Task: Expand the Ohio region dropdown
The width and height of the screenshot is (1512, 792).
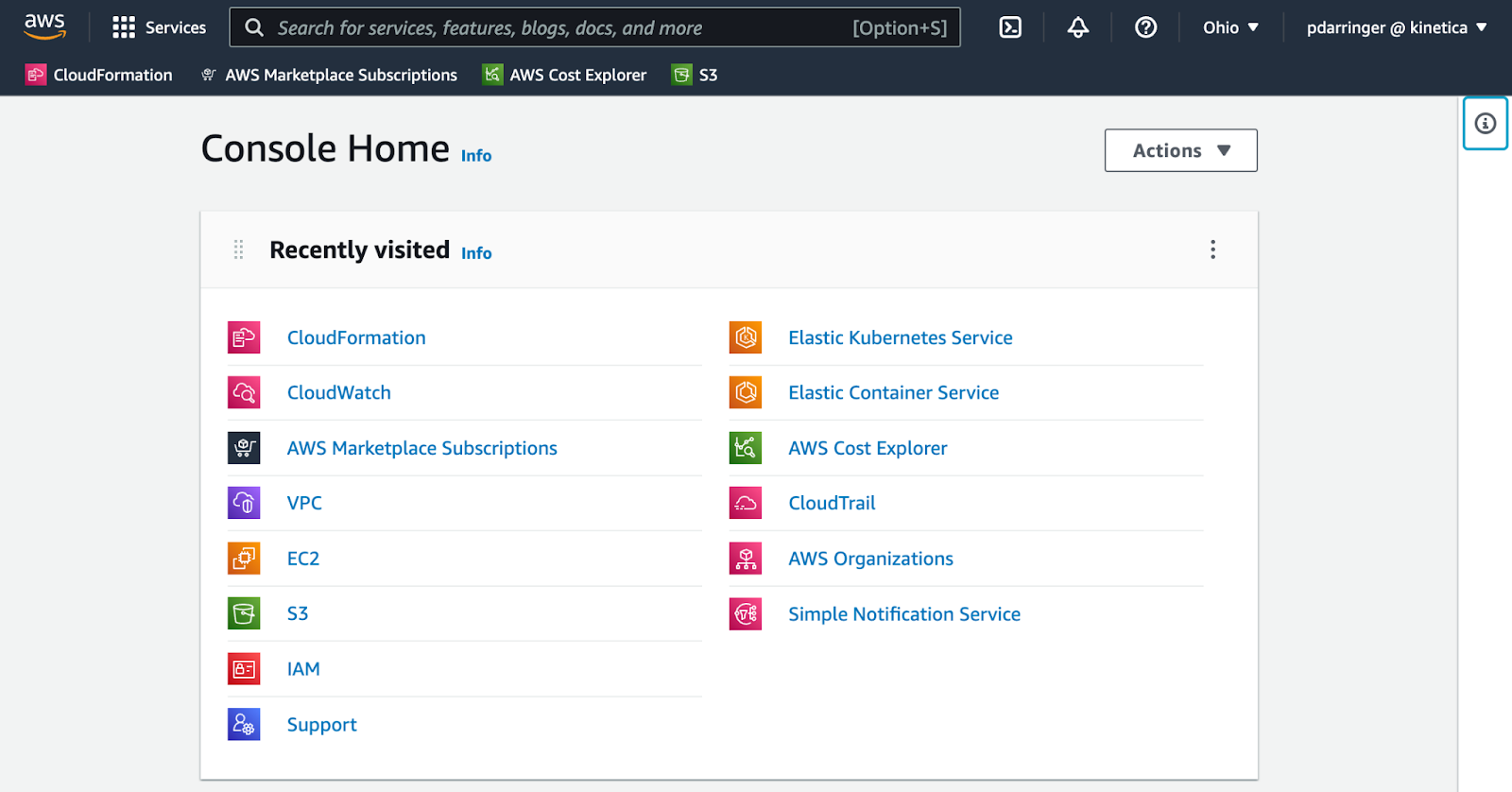Action: (x=1230, y=27)
